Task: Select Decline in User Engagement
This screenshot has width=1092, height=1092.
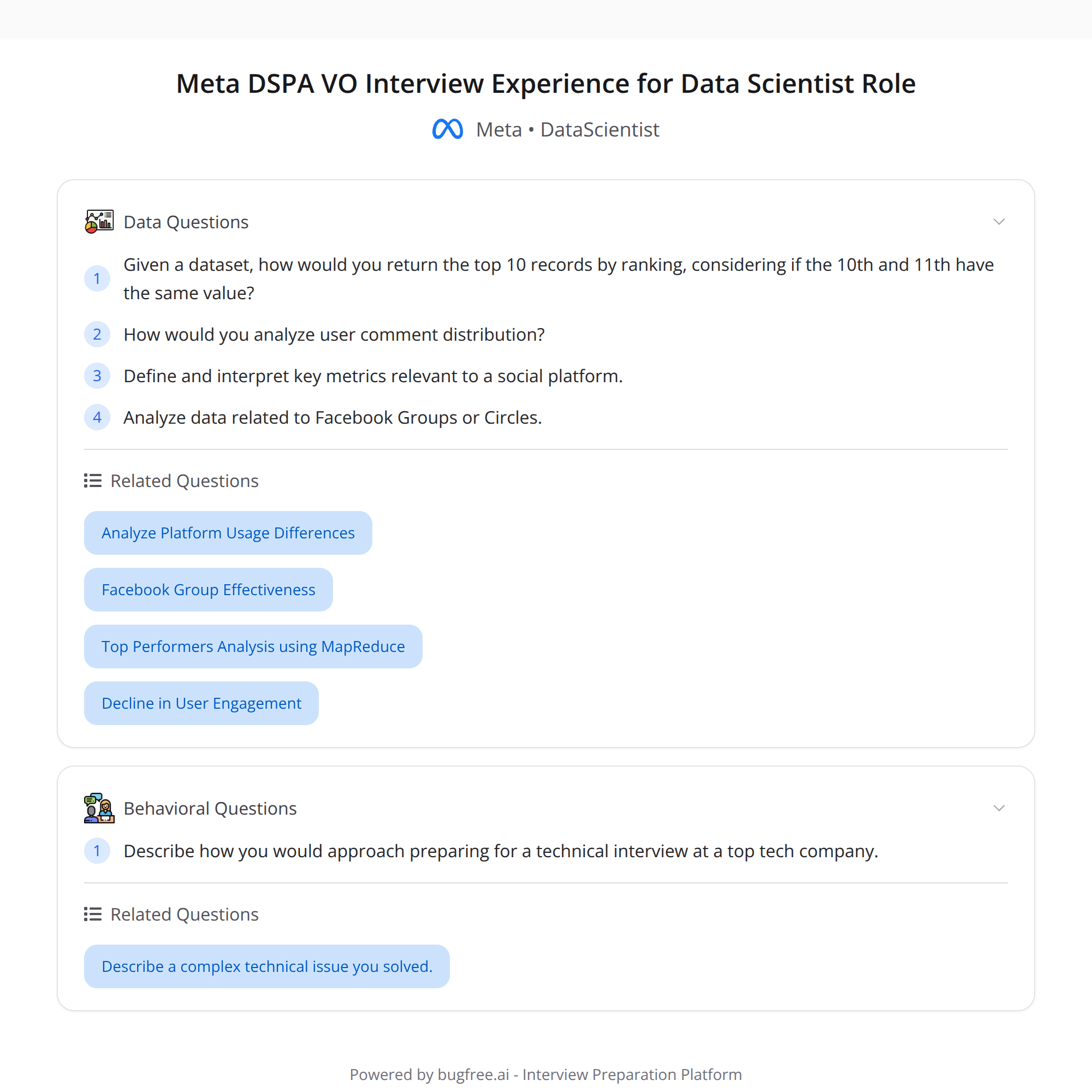Action: 201,703
